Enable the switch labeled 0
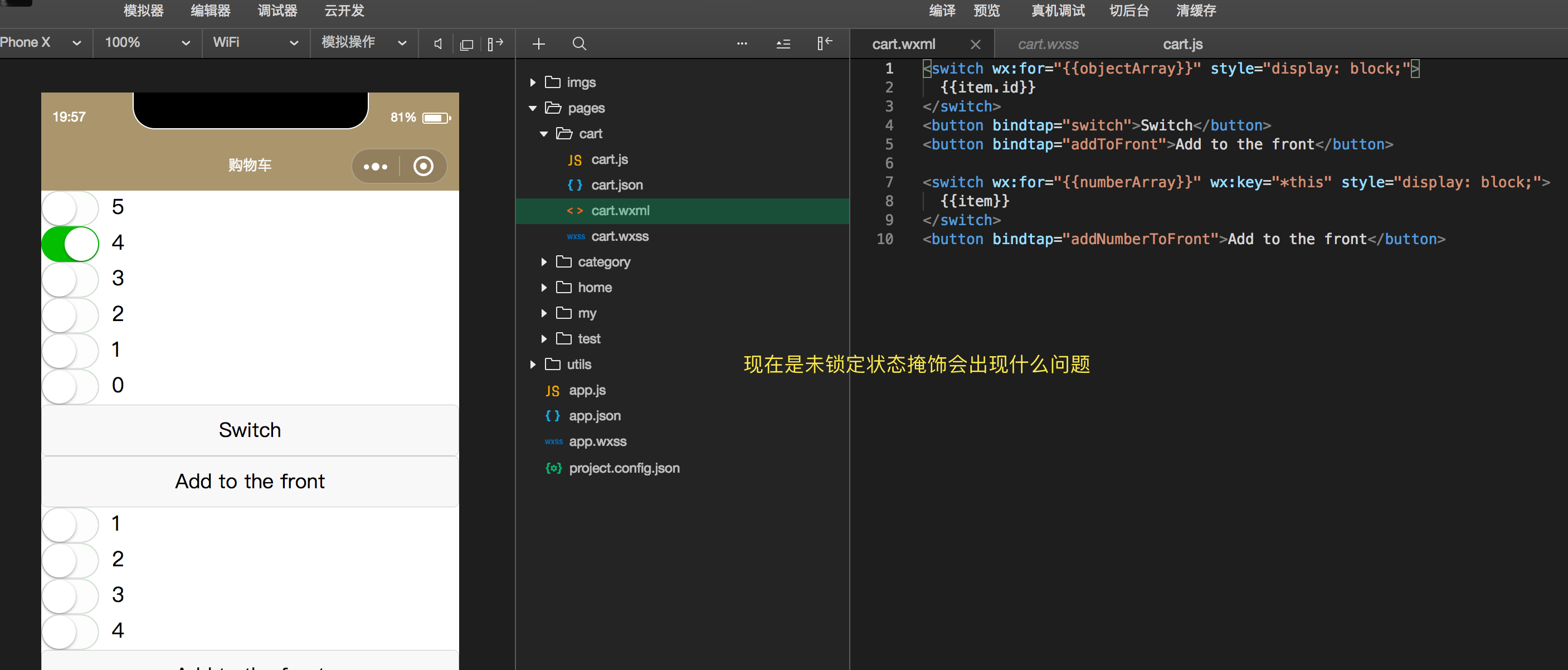 coord(71,386)
